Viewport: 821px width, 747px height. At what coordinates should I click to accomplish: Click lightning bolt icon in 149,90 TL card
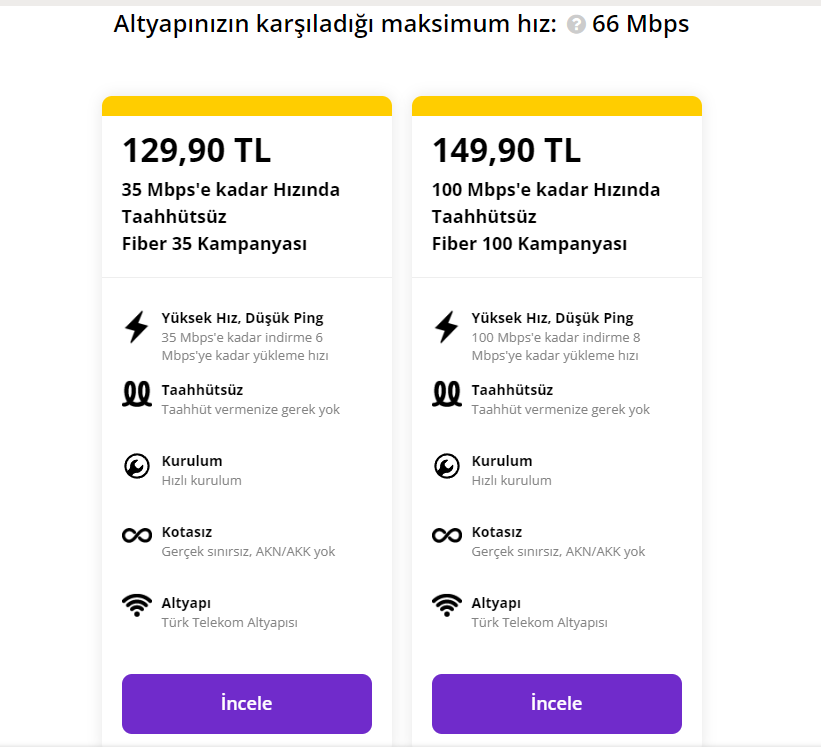click(446, 326)
